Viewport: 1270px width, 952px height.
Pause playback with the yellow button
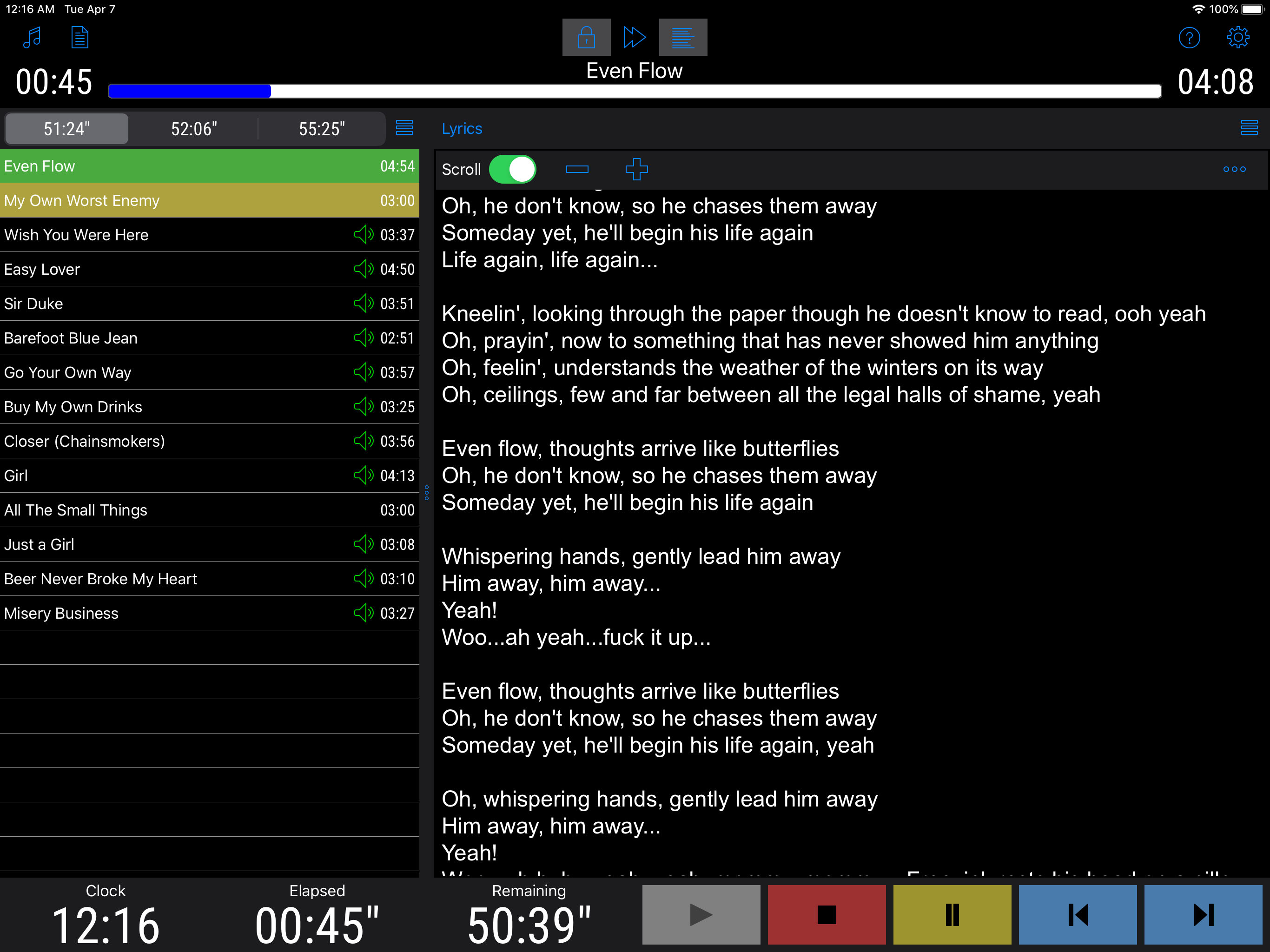[x=952, y=915]
